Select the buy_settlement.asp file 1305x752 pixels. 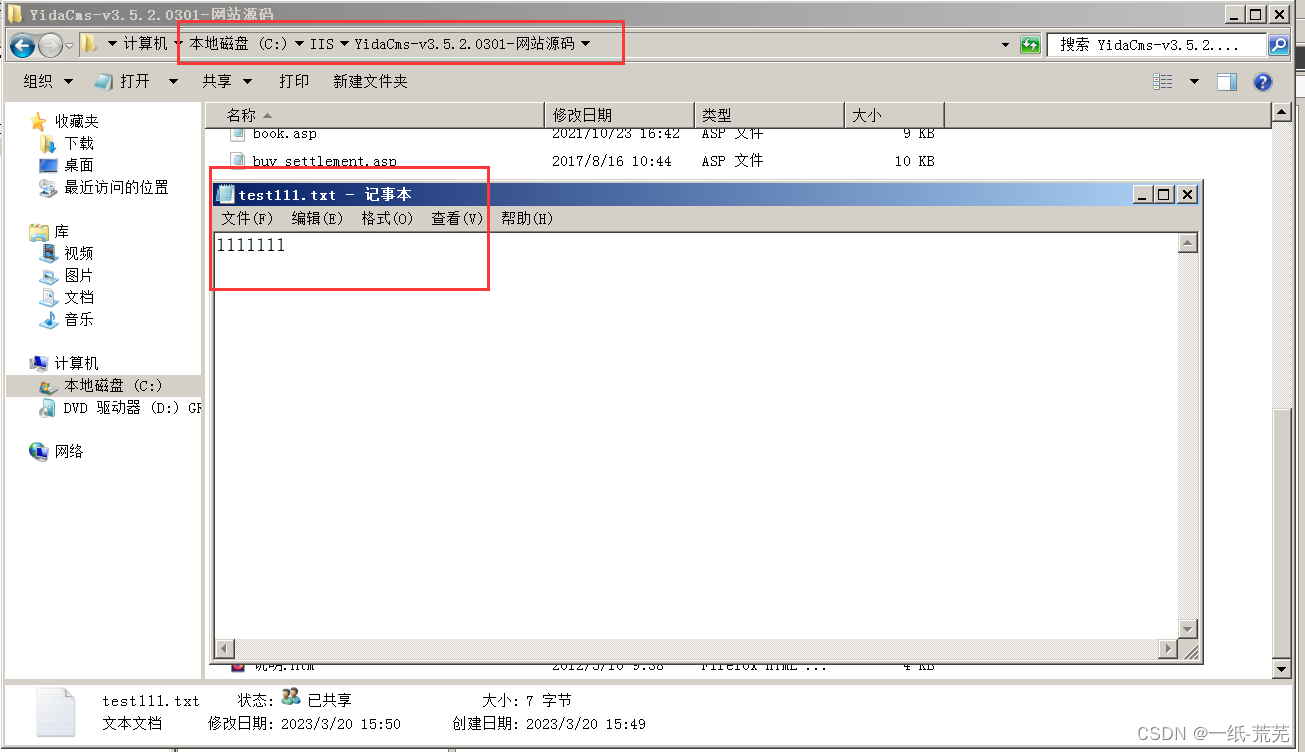click(x=324, y=161)
